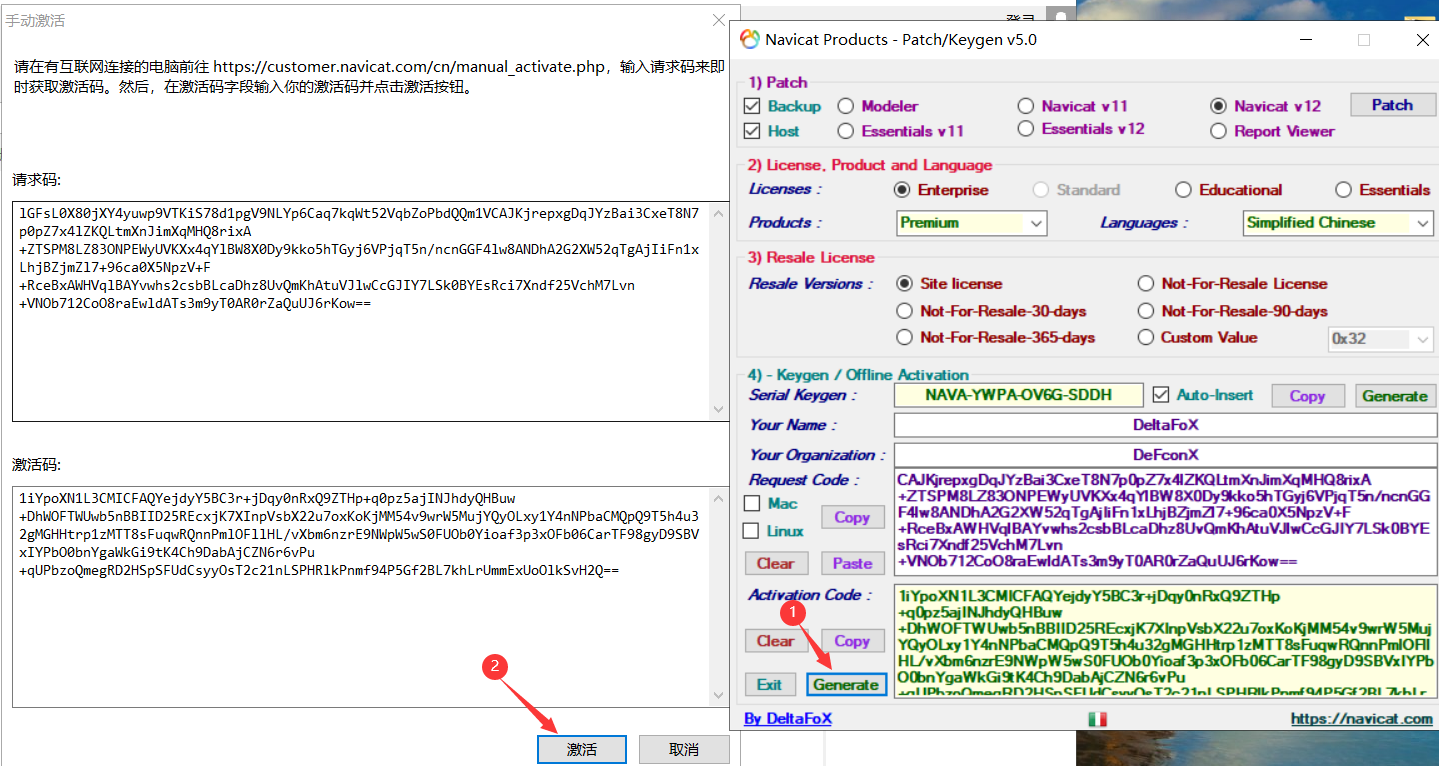Screen dimensions: 1439x766
Task: Enable the Mac request code checkbox
Action: pyautogui.click(x=752, y=503)
